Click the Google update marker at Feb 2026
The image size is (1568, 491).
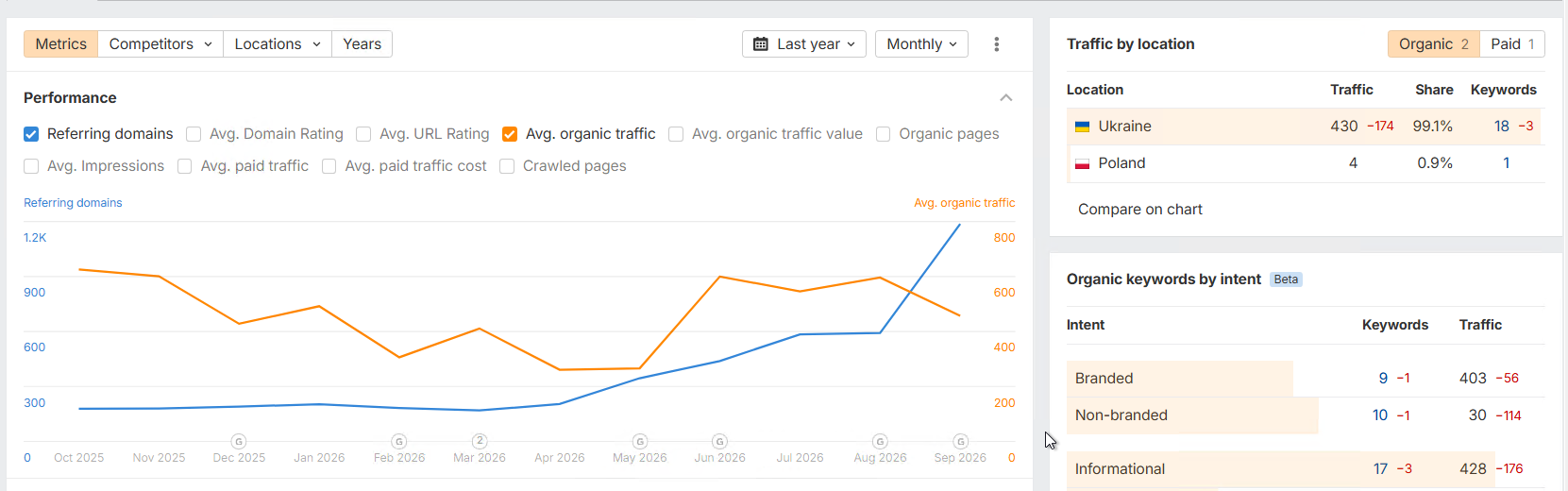point(399,441)
